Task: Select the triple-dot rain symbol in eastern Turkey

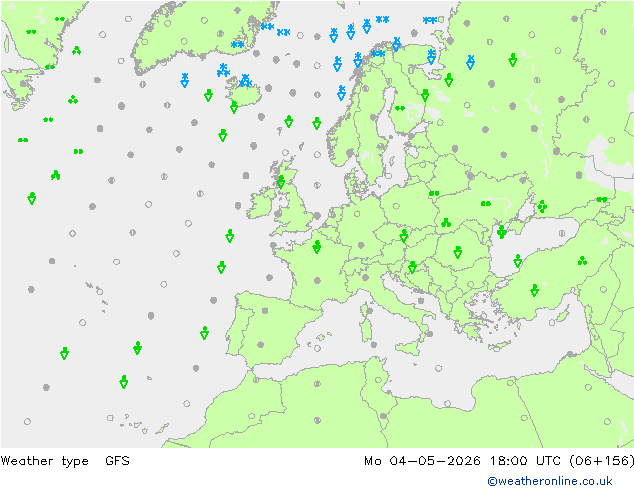Action: click(x=582, y=261)
